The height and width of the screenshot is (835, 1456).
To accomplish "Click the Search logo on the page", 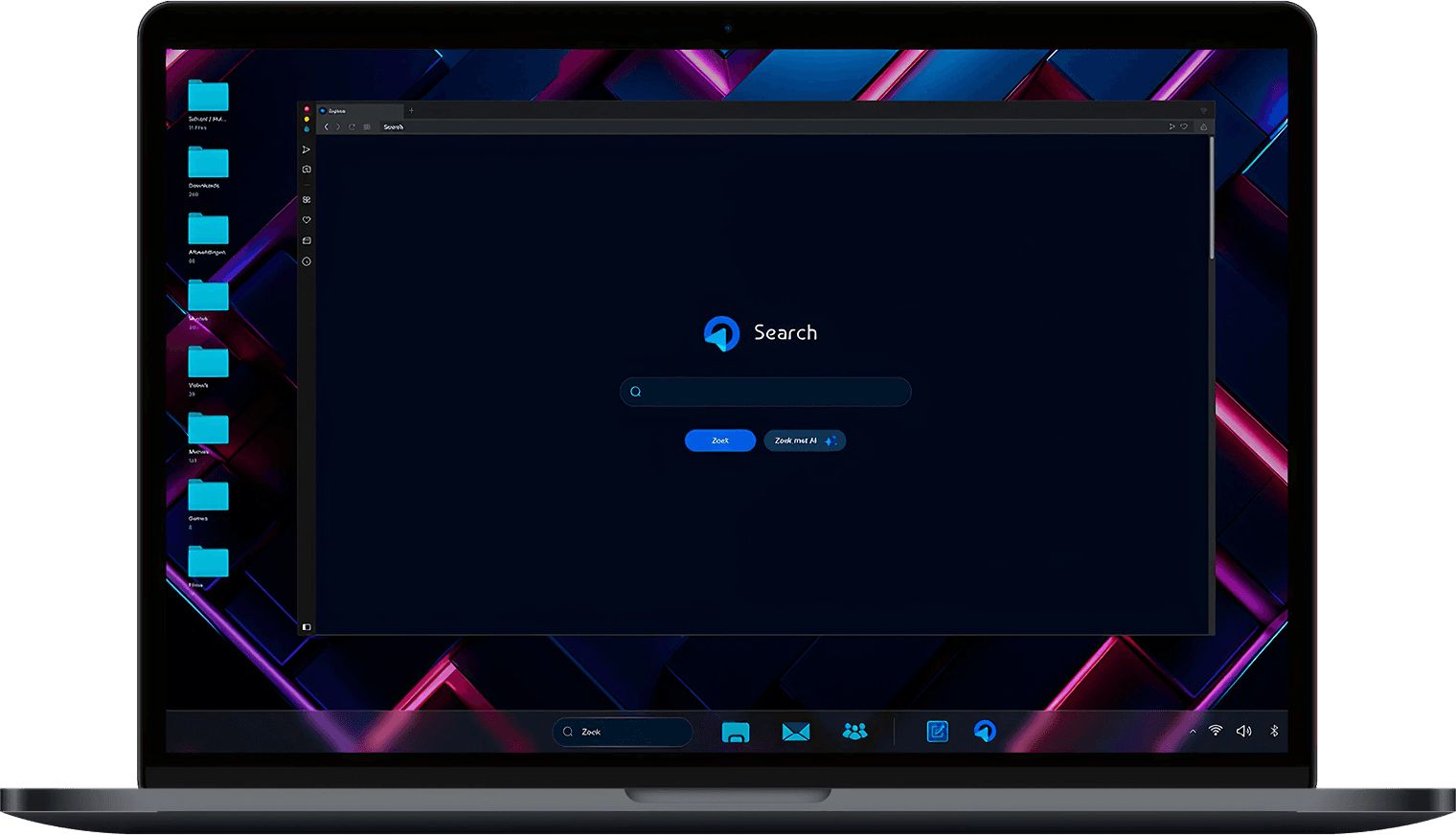I will tap(761, 333).
